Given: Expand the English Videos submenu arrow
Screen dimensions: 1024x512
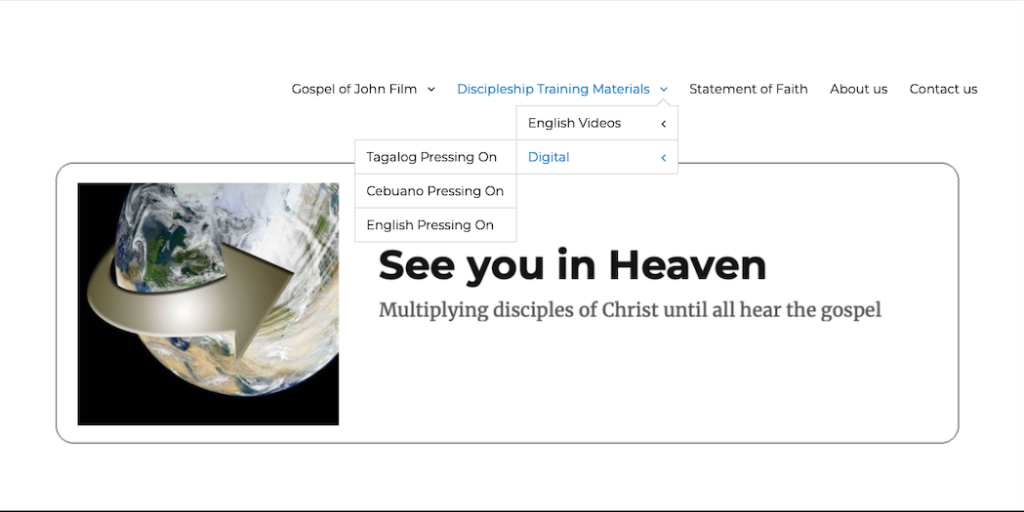Looking at the screenshot, I should pyautogui.click(x=663, y=124).
